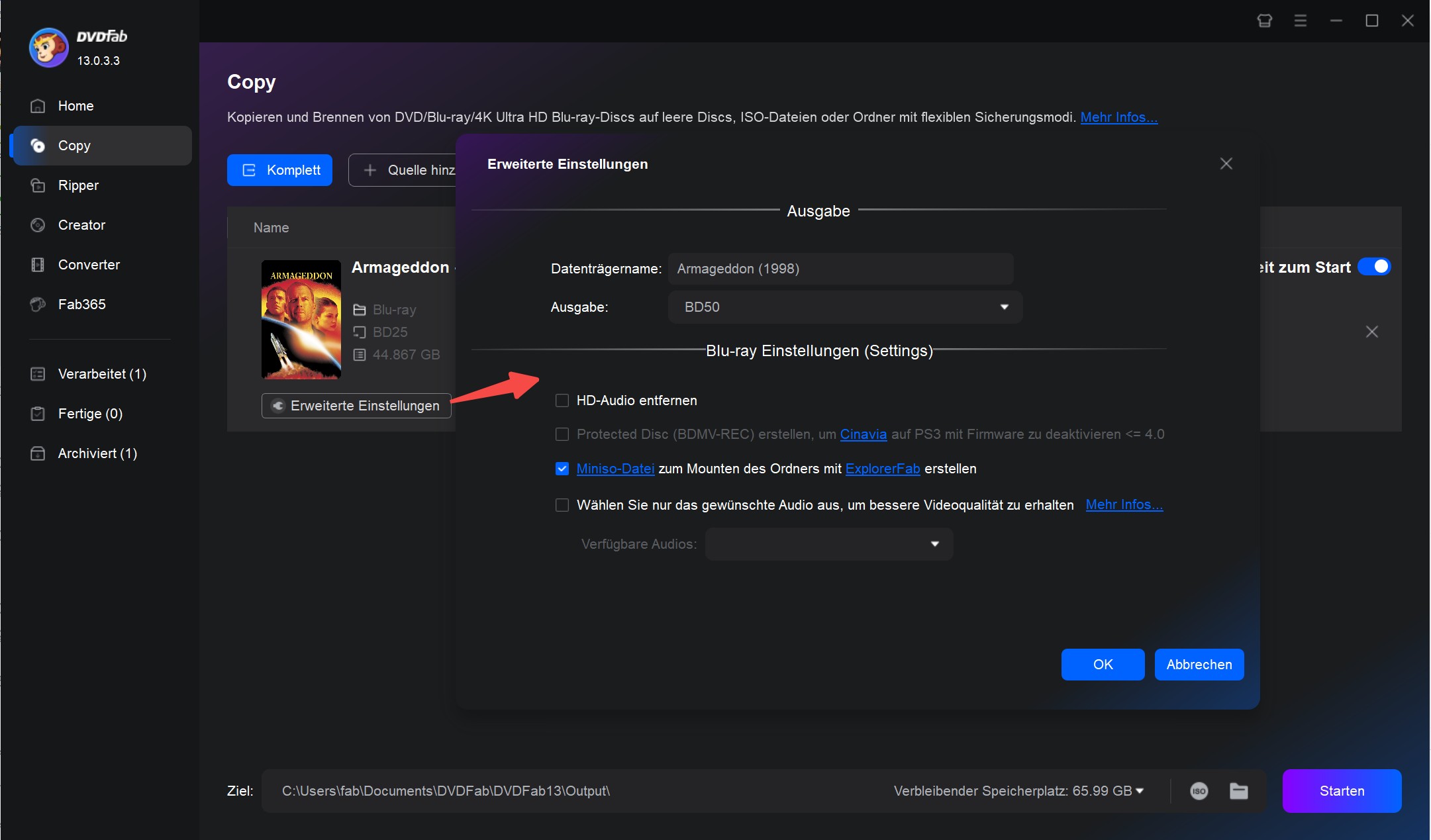1431x840 pixels.
Task: Toggle HD-Audio entfernen checkbox
Action: point(562,400)
